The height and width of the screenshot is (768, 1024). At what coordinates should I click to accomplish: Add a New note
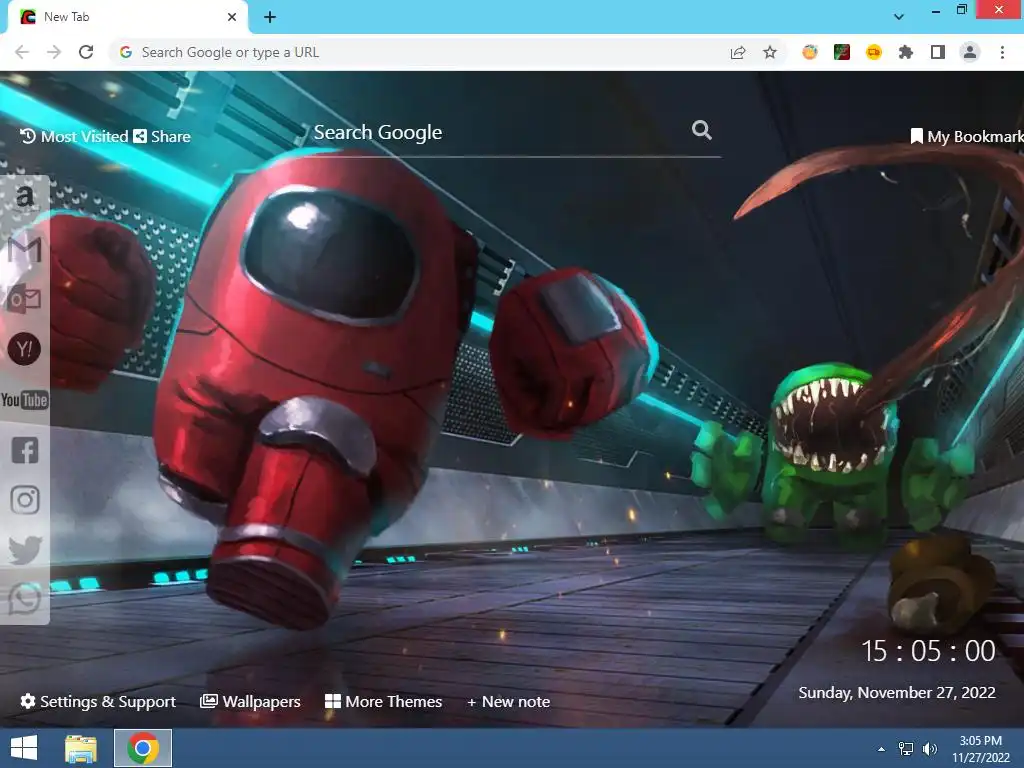coord(508,701)
